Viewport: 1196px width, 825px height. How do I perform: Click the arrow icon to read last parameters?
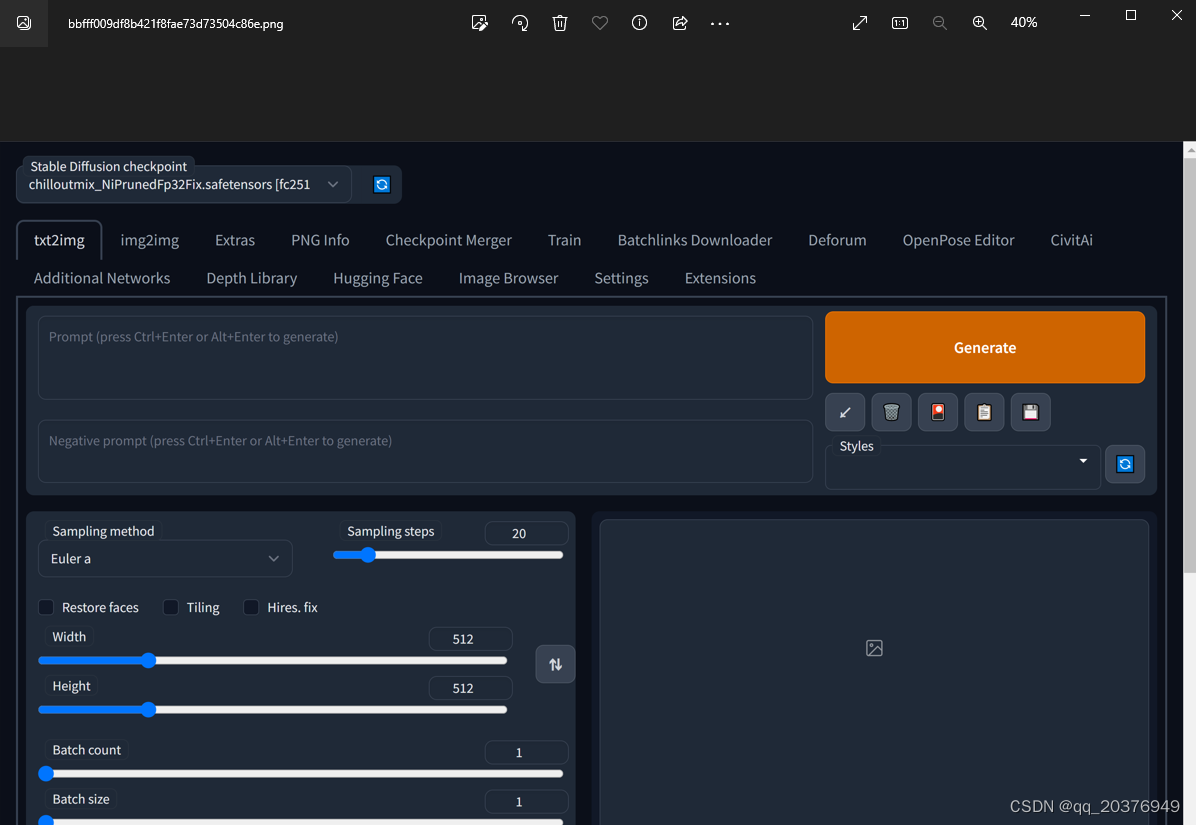(x=845, y=412)
